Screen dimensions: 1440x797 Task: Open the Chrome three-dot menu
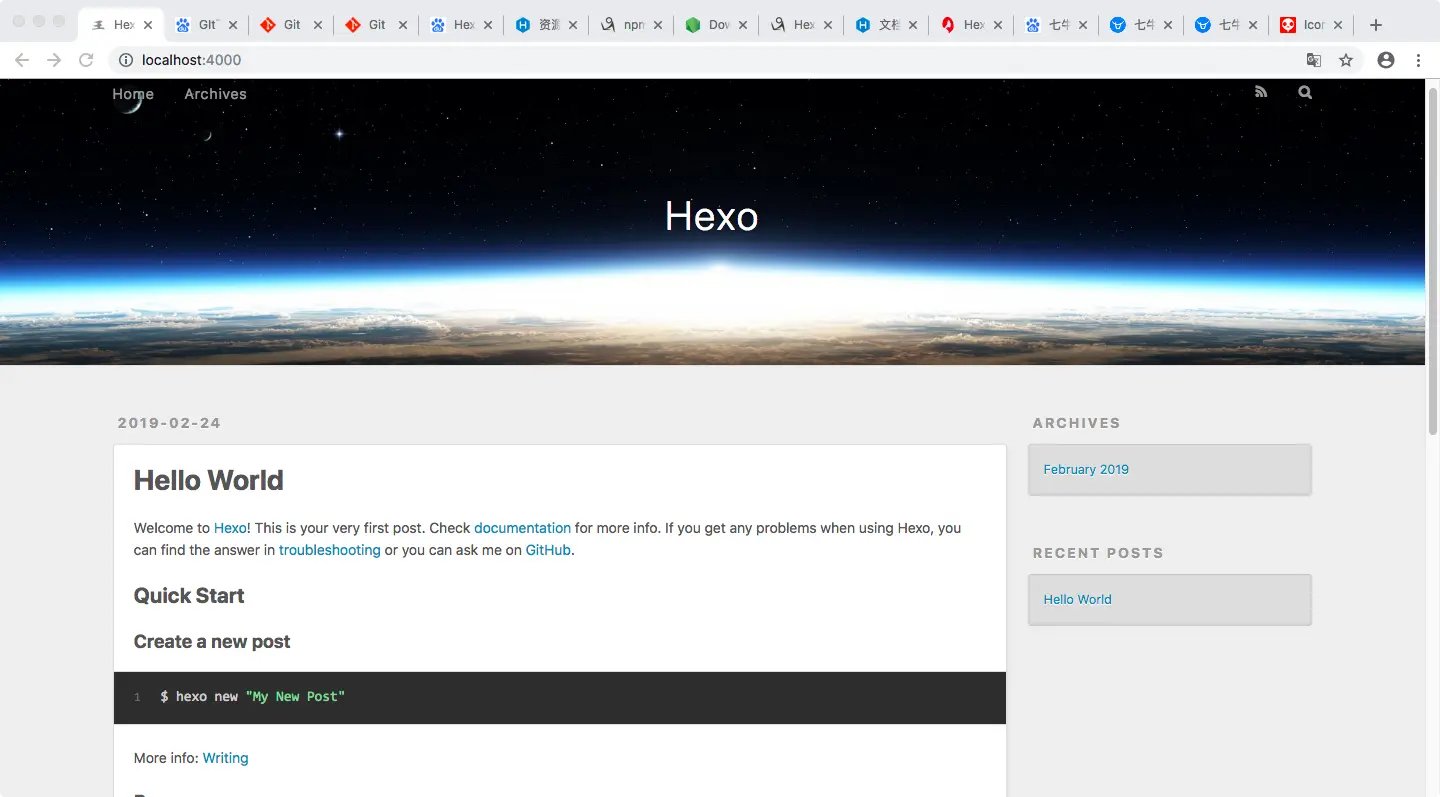(x=1418, y=60)
